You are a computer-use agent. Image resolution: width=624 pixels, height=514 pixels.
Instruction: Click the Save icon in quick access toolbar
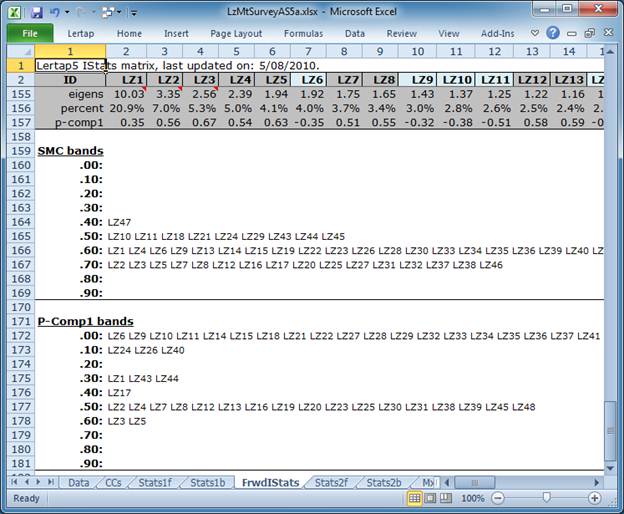37,12
